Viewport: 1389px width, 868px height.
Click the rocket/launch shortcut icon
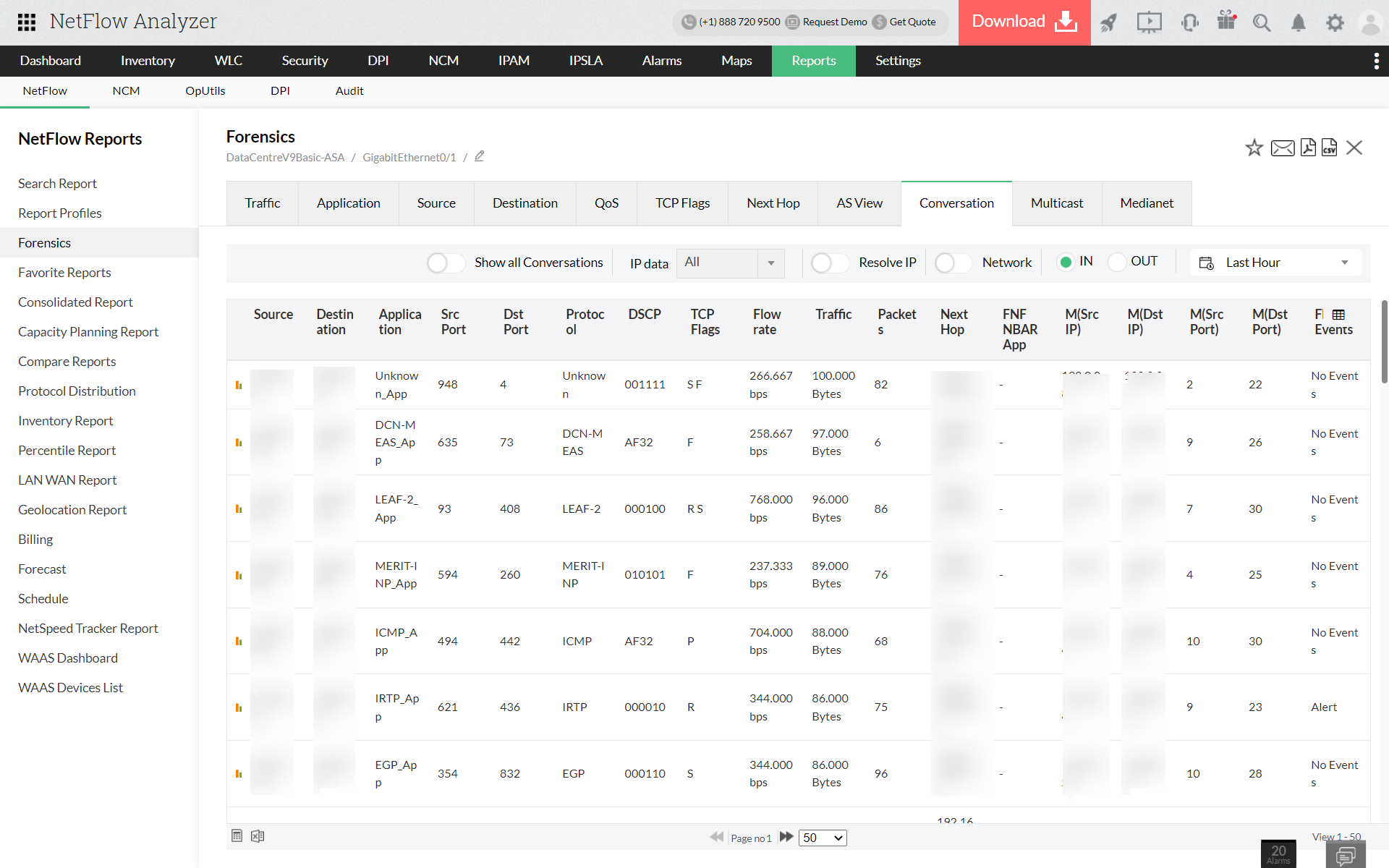coord(1109,20)
